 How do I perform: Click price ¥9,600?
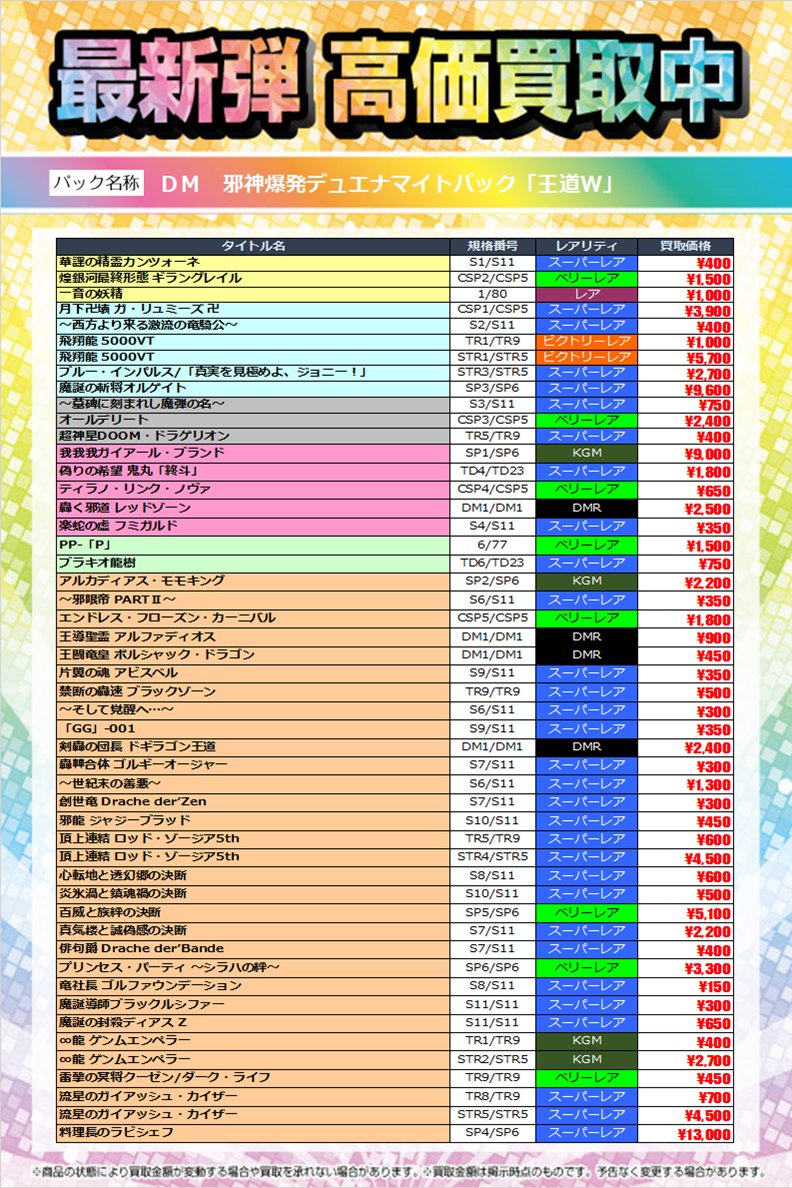[x=708, y=390]
